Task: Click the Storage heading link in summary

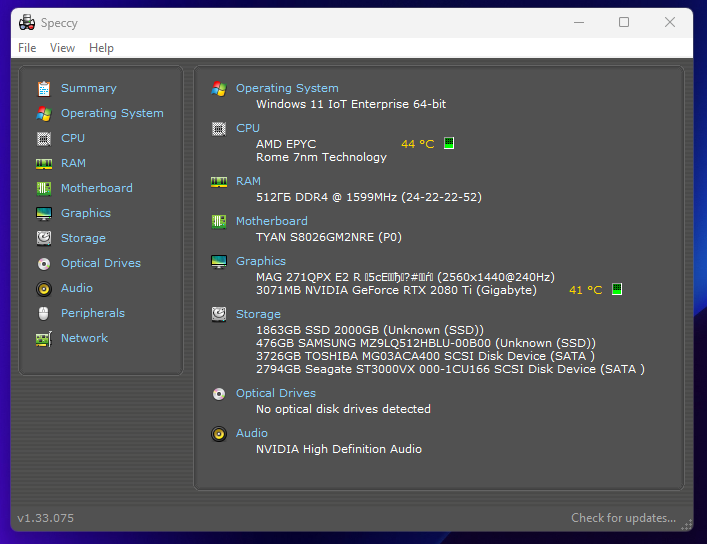Action: (258, 314)
